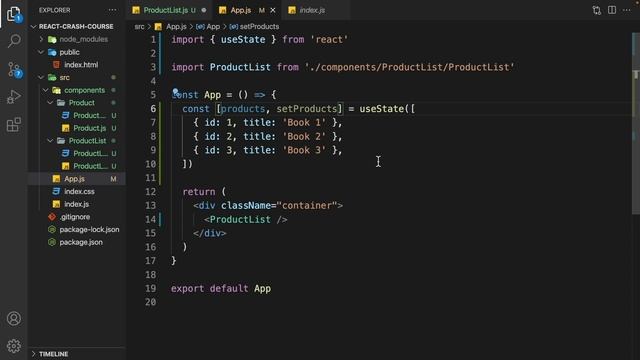This screenshot has height=360, width=640.
Task: Open the Run and Debug view icon
Action: (x=14, y=97)
